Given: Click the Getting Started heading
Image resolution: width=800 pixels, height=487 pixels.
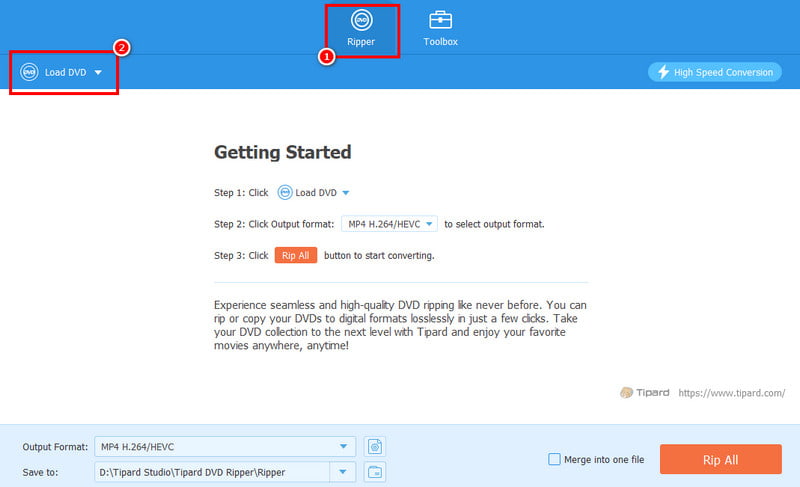Looking at the screenshot, I should [283, 152].
